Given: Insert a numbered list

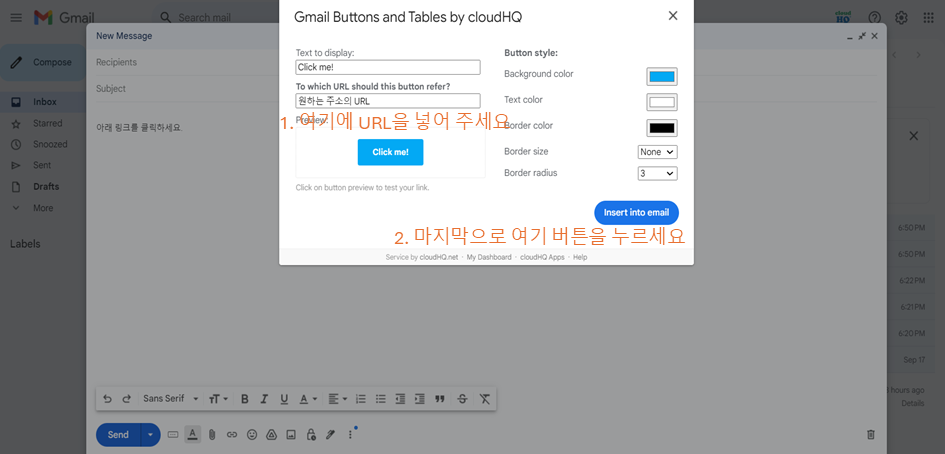Looking at the screenshot, I should pos(361,399).
